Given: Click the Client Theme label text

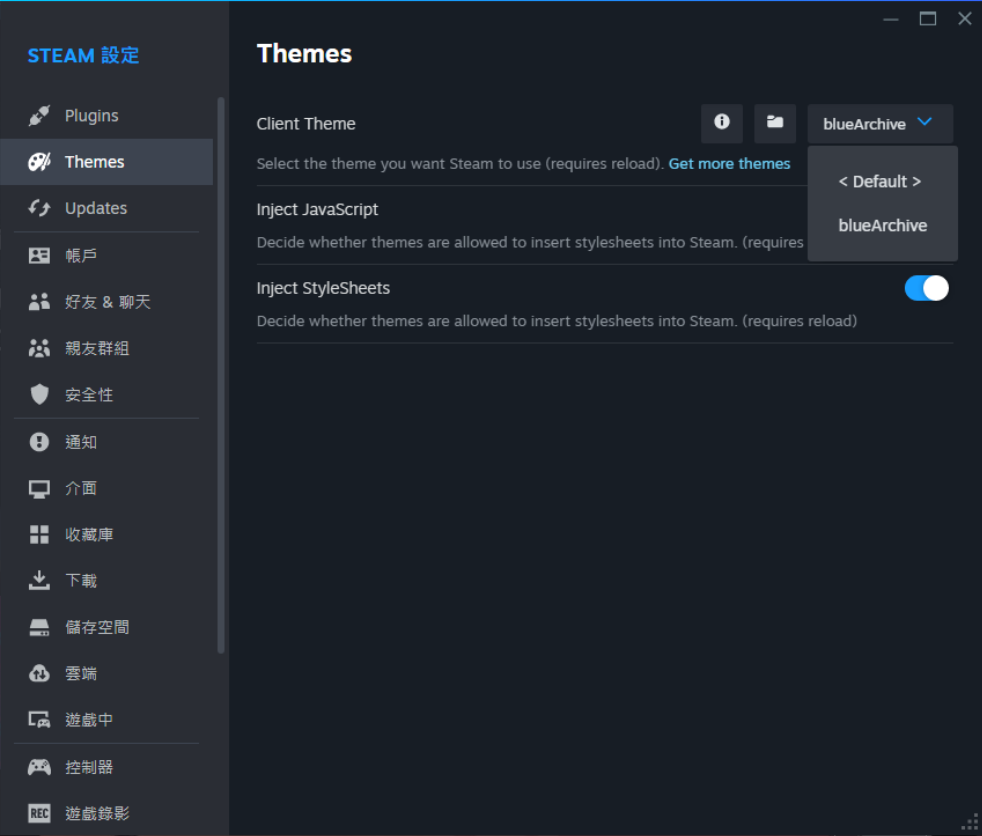Looking at the screenshot, I should pos(306,123).
